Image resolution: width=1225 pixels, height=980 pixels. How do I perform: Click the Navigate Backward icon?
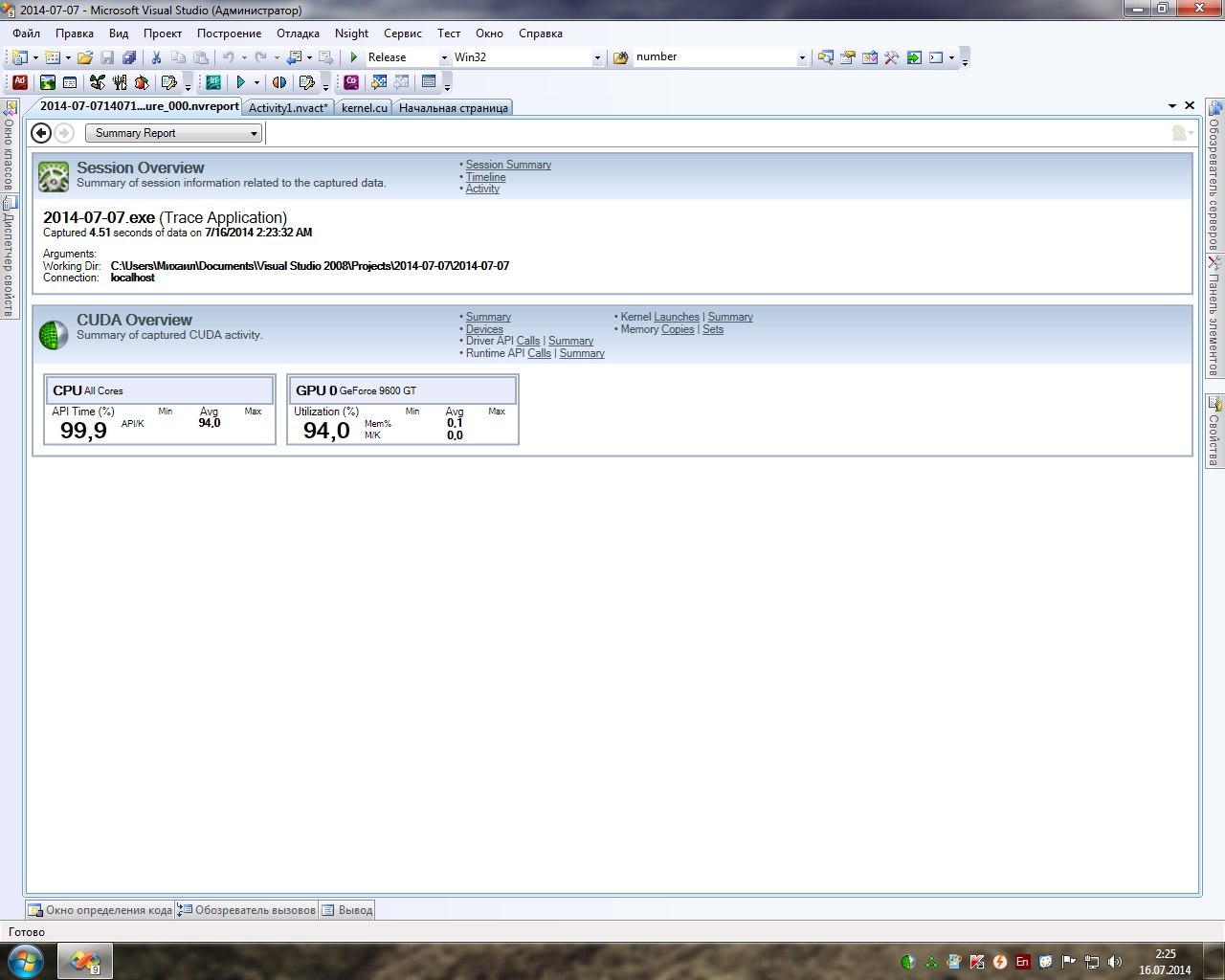click(x=294, y=57)
